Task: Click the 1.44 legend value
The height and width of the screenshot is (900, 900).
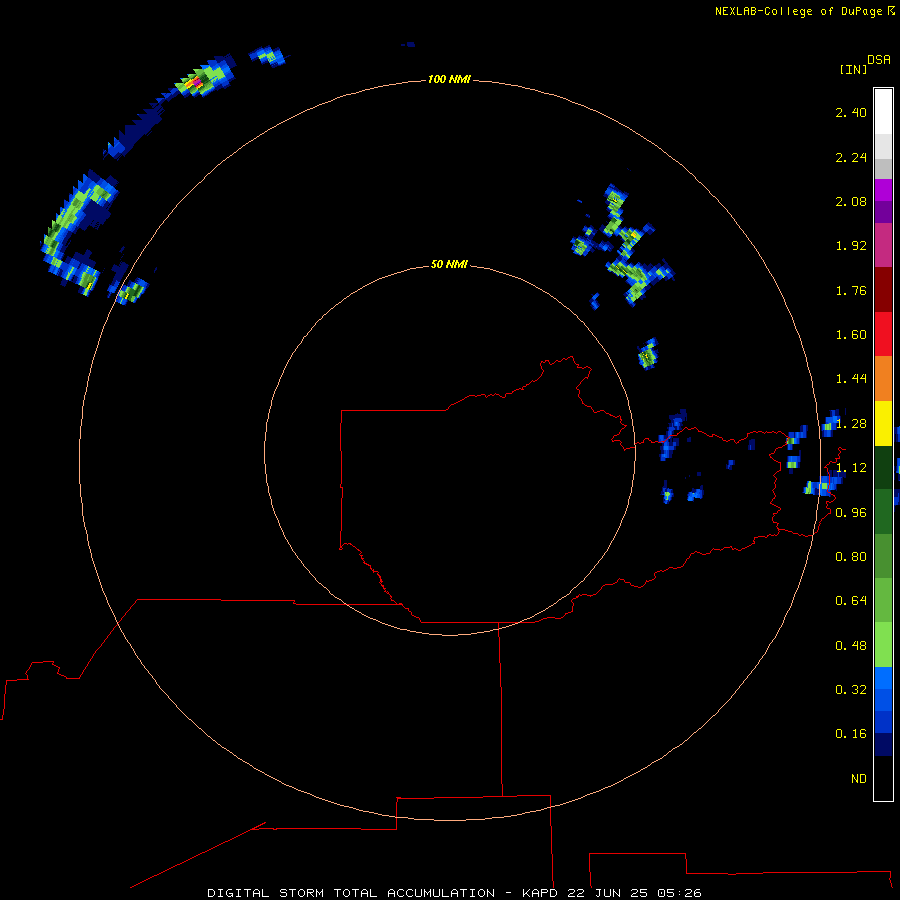Action: click(851, 379)
